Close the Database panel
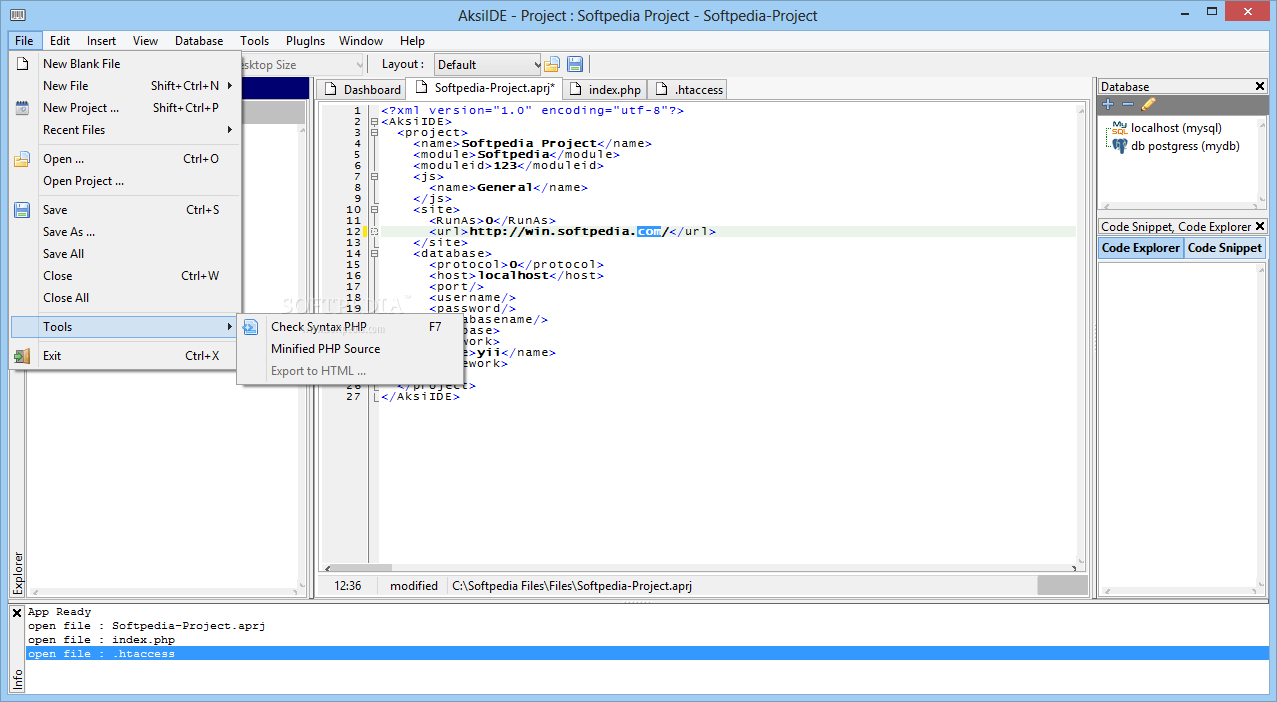 coord(1260,86)
